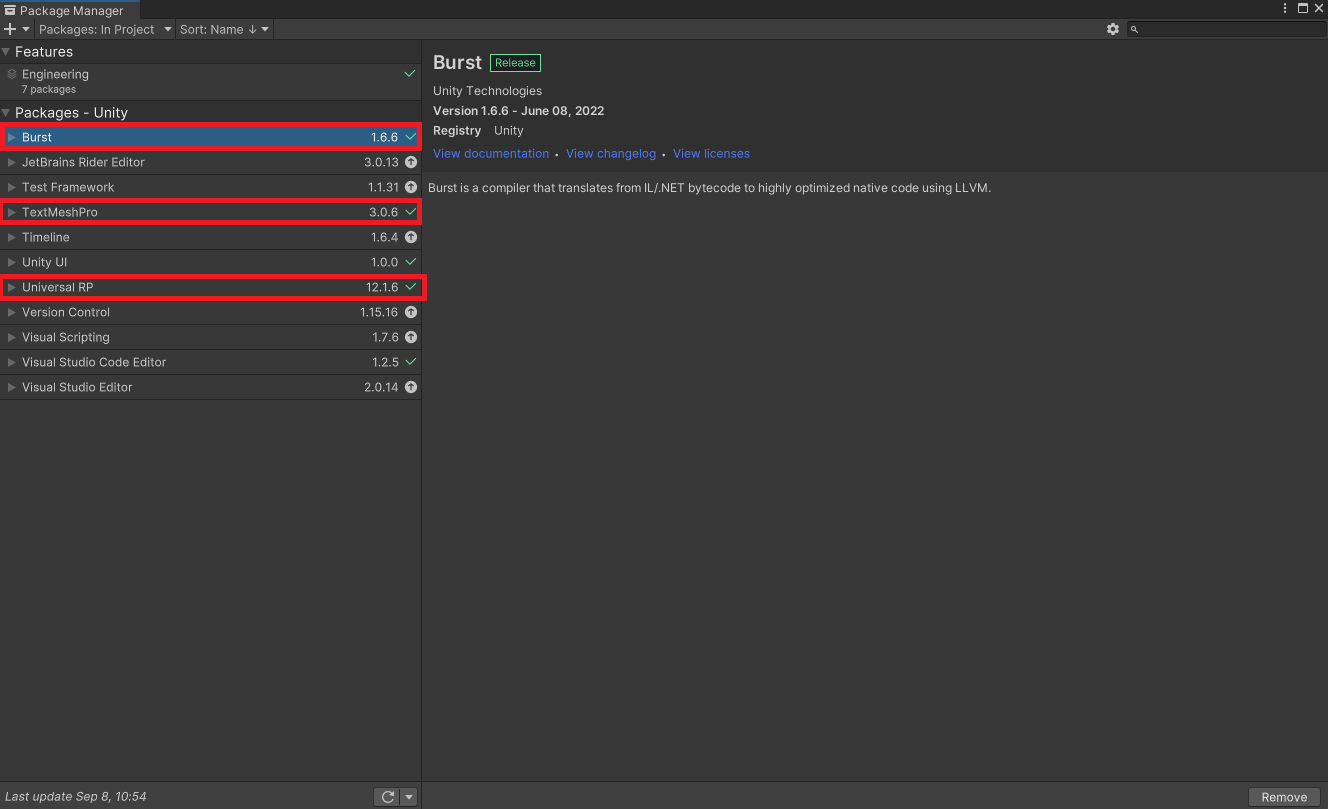The image size is (1328, 809).
Task: Expand the Version Control arrow
Action: pos(12,312)
